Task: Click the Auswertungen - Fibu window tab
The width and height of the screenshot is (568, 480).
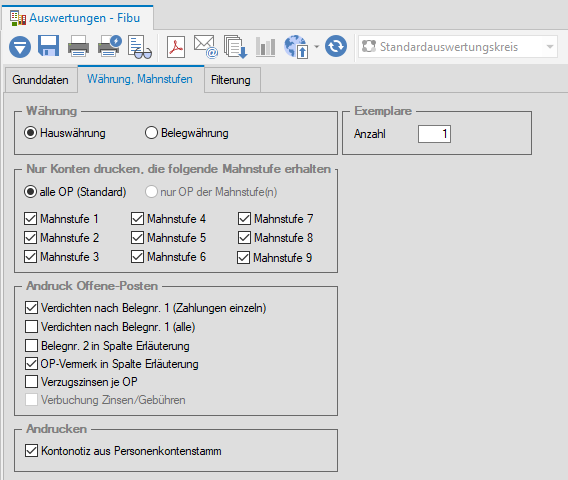Action: click(77, 18)
